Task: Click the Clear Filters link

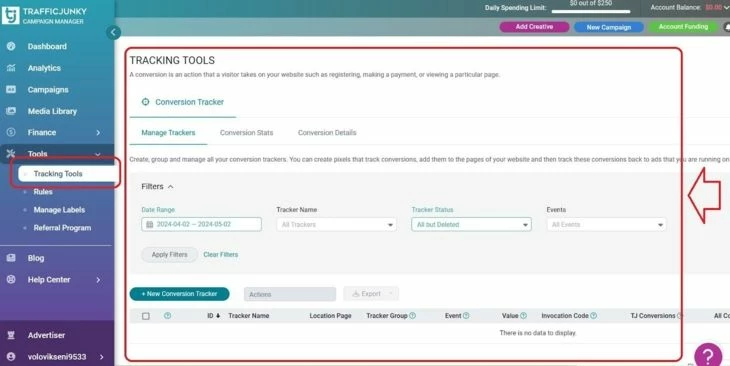Action: (x=221, y=255)
